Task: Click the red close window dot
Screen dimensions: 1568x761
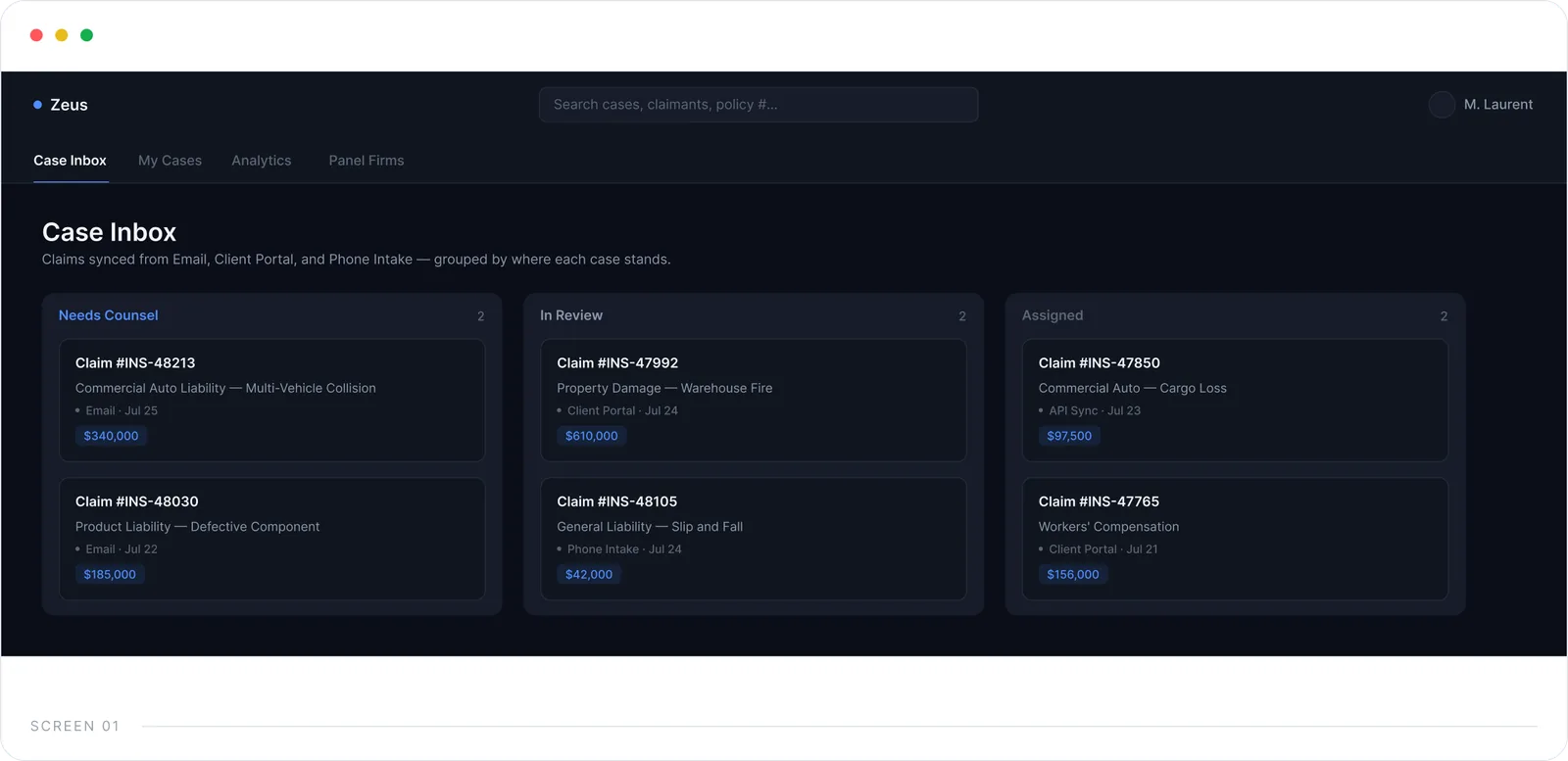Action: click(36, 35)
